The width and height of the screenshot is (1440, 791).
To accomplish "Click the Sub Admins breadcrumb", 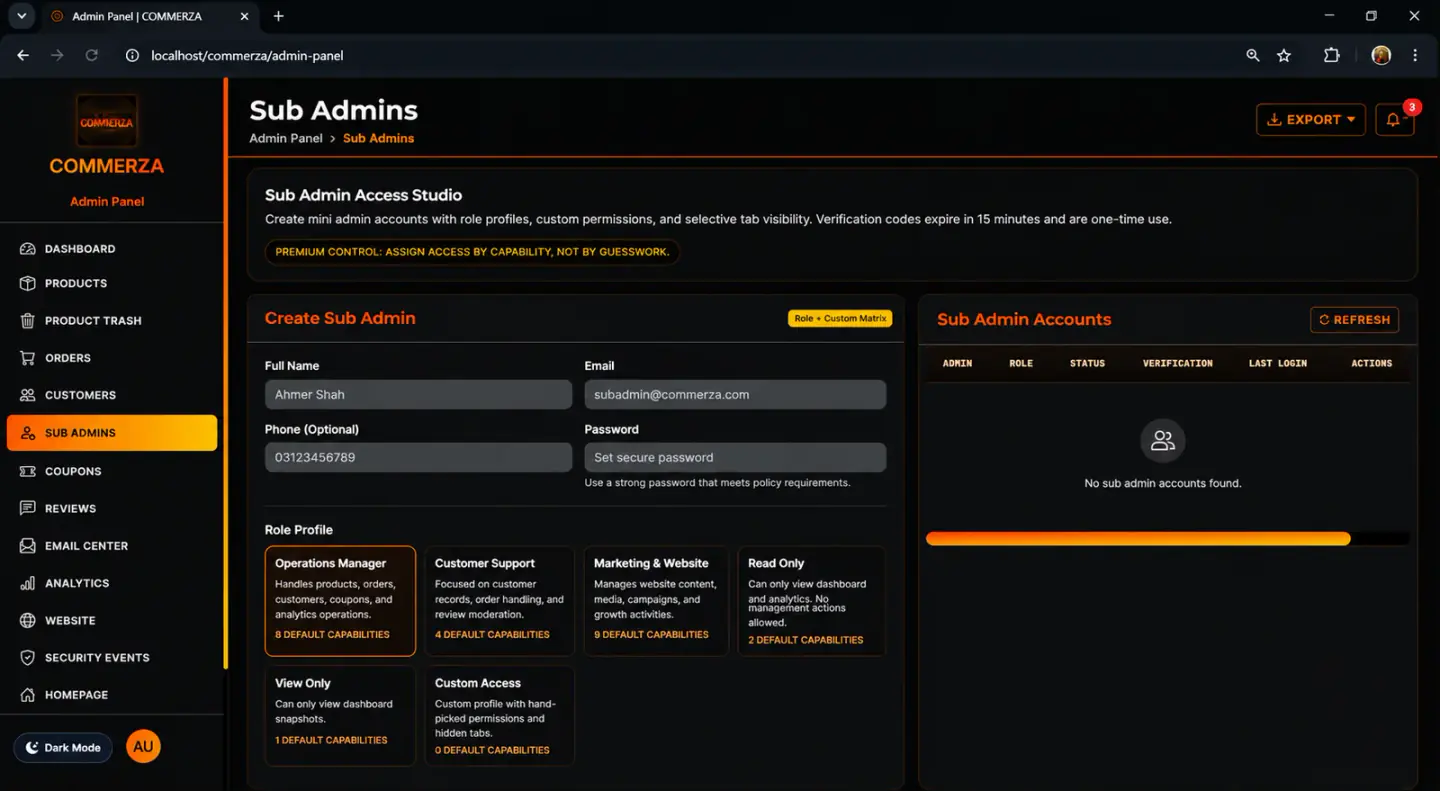I will coord(378,138).
